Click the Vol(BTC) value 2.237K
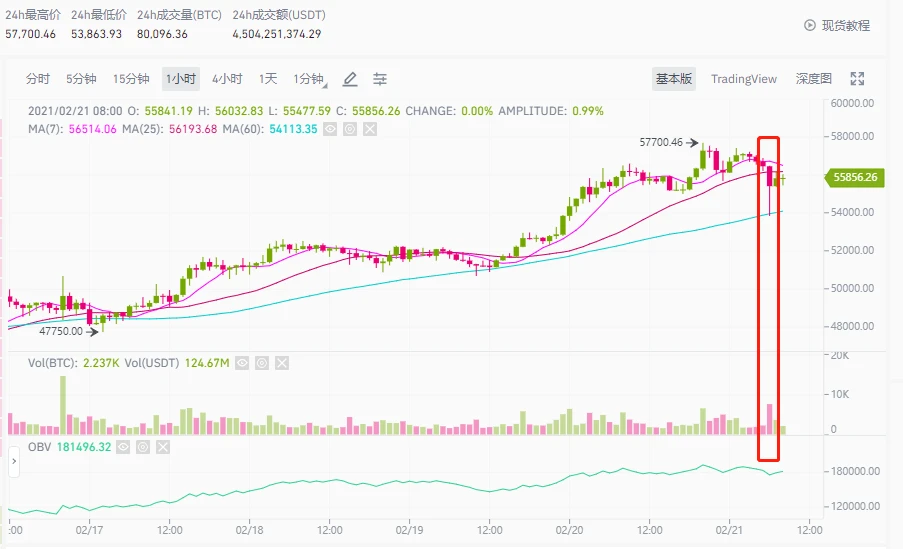903x549 pixels. [x=101, y=363]
